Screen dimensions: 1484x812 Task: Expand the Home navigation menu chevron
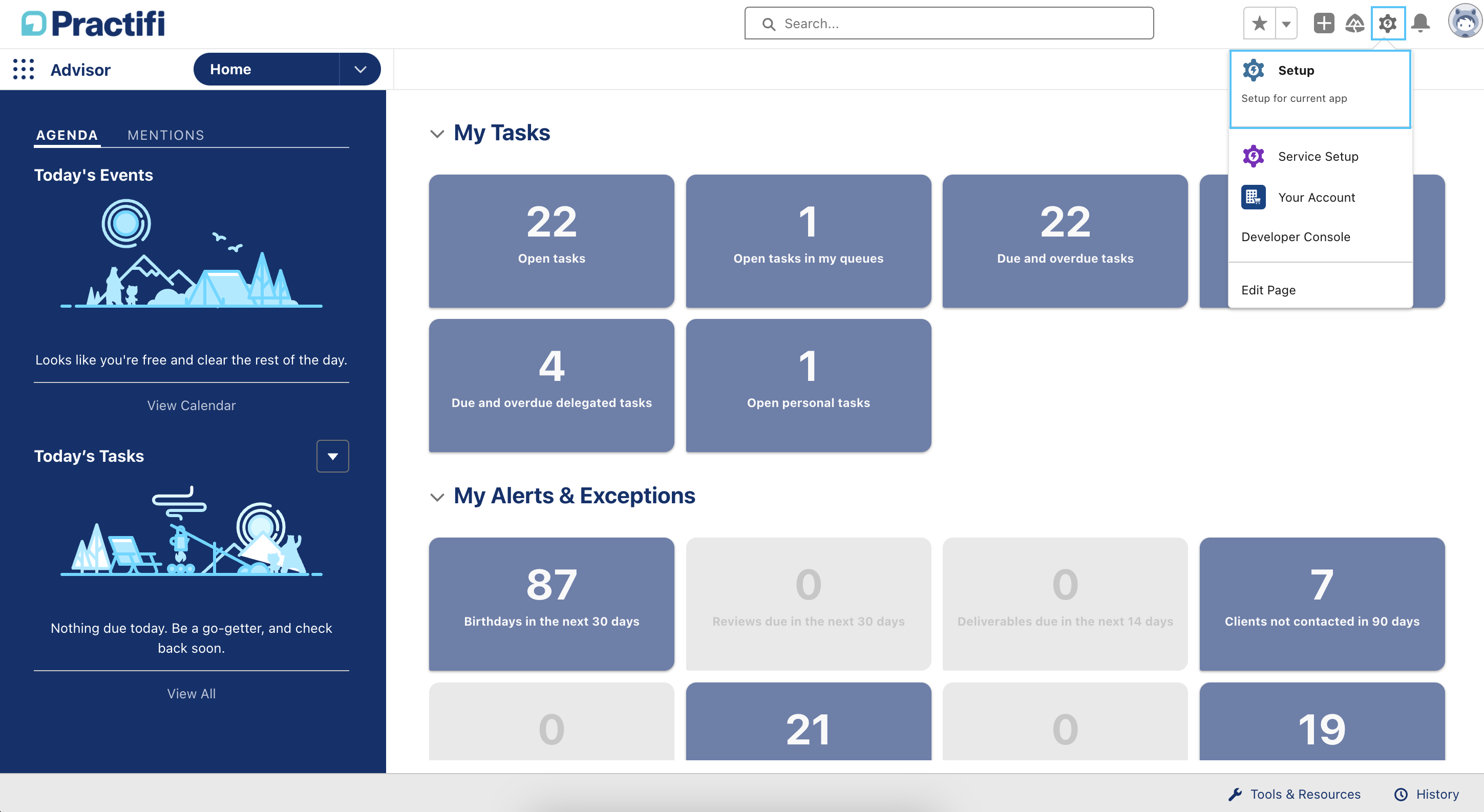(360, 69)
